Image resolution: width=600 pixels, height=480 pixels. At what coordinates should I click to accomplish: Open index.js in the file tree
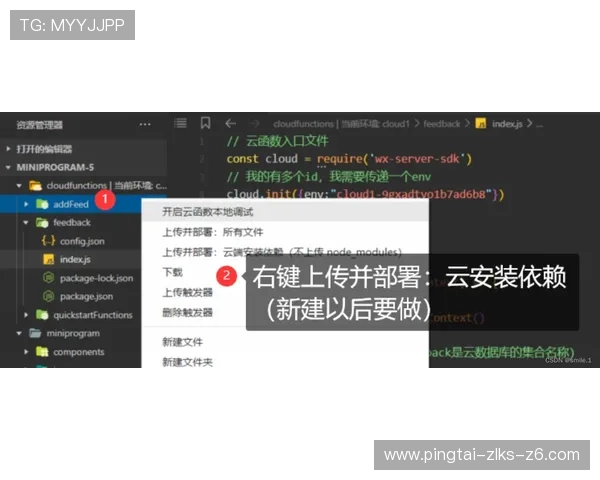click(x=75, y=260)
